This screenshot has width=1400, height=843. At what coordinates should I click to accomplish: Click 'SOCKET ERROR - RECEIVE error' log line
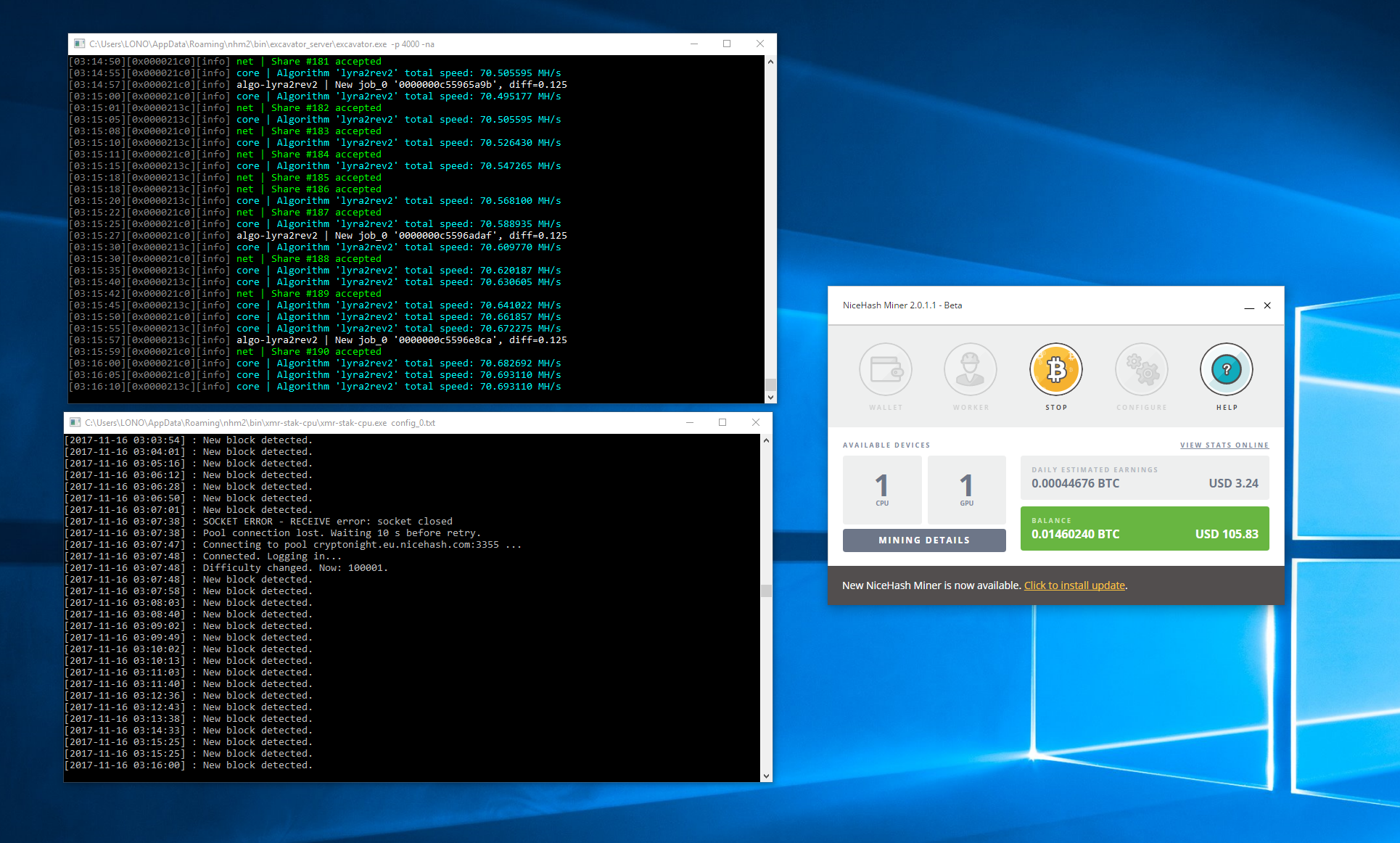point(258,522)
